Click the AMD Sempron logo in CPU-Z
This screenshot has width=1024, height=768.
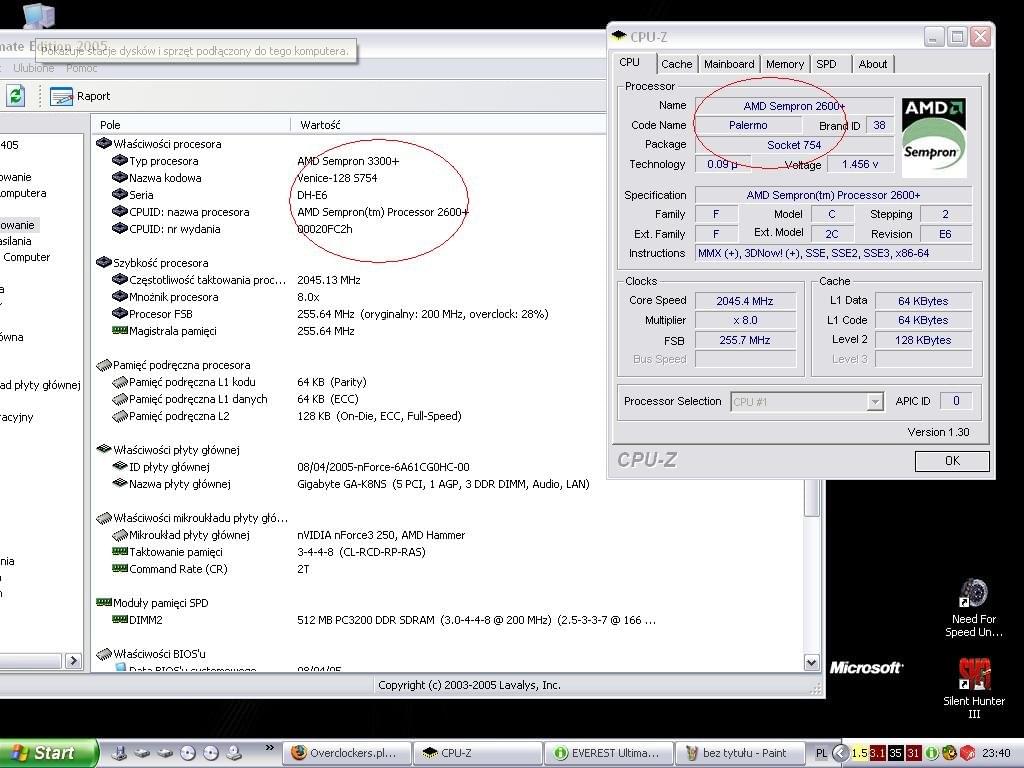(934, 137)
